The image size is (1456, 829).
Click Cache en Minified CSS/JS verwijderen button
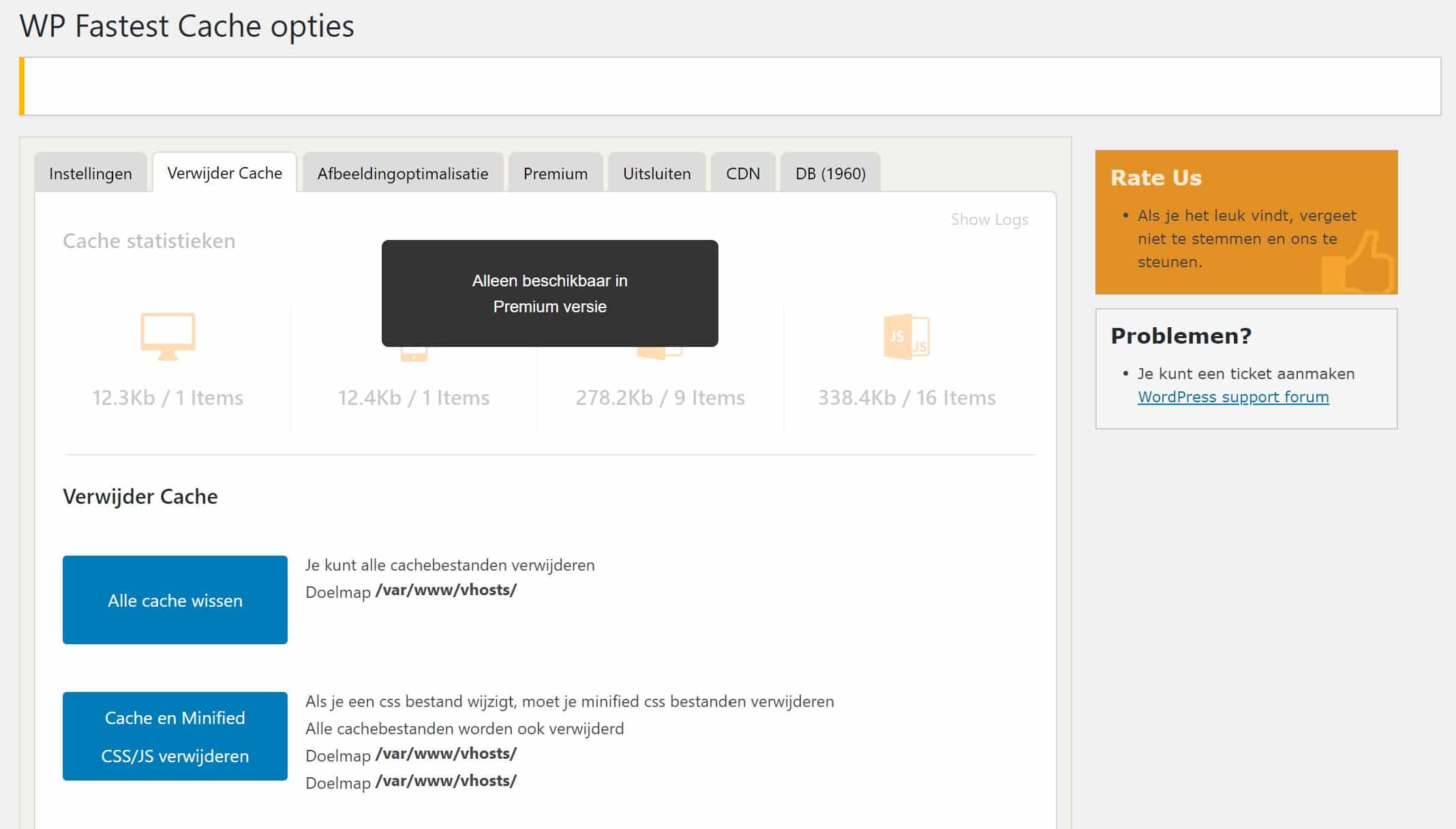click(x=175, y=736)
